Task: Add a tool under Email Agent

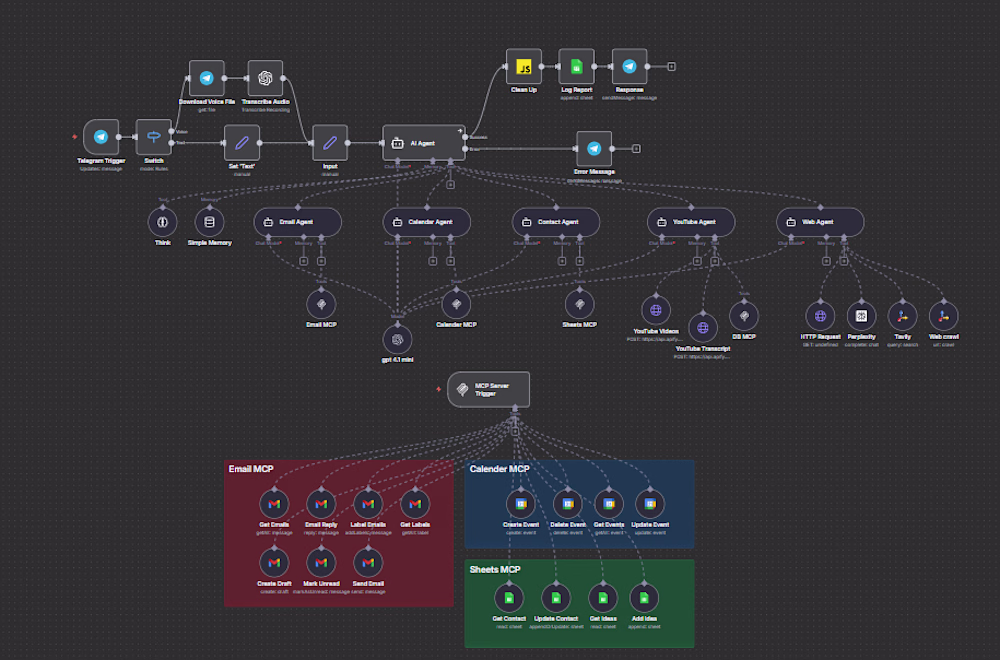Action: [321, 261]
